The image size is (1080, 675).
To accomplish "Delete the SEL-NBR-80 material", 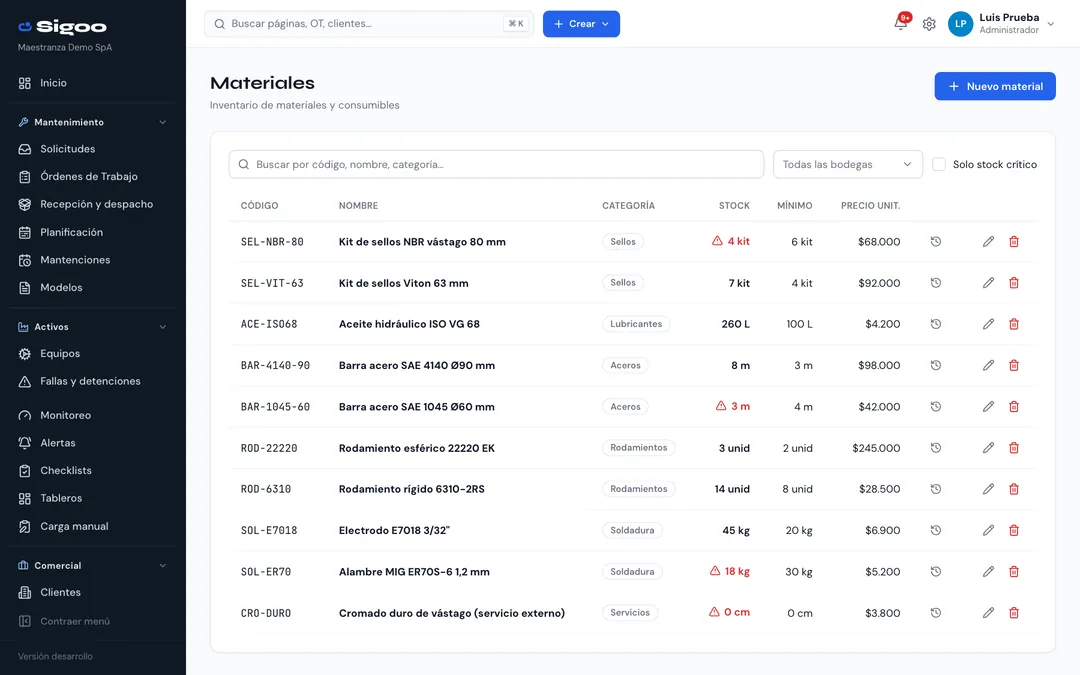I will (x=1014, y=242).
